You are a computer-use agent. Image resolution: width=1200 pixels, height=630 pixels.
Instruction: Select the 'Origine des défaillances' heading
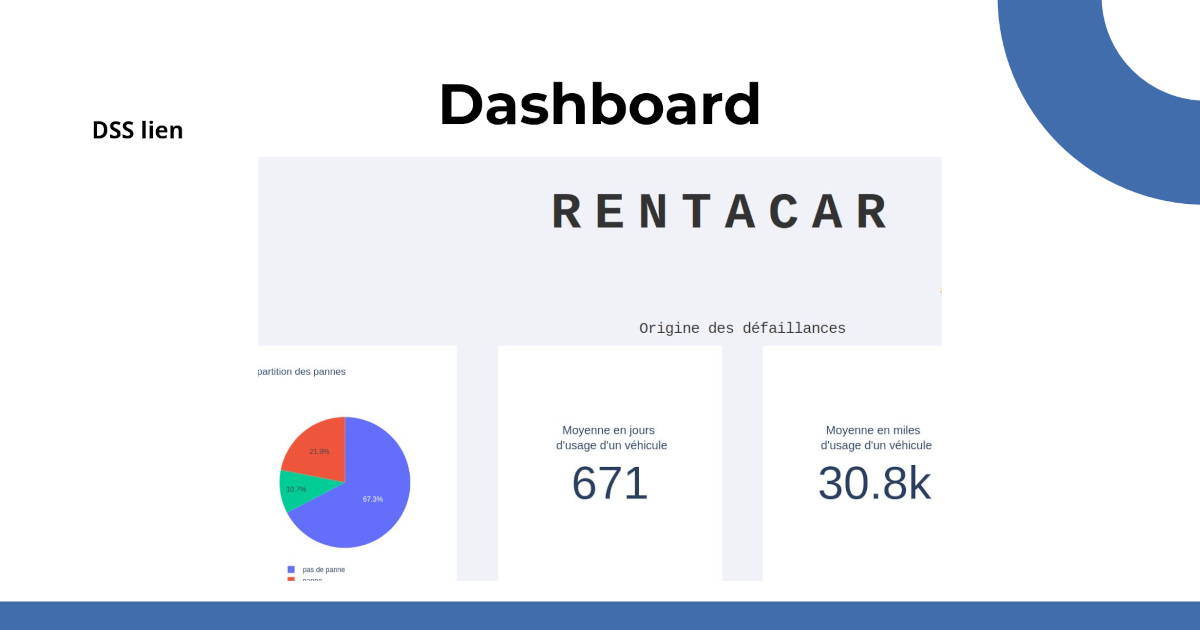click(x=742, y=328)
